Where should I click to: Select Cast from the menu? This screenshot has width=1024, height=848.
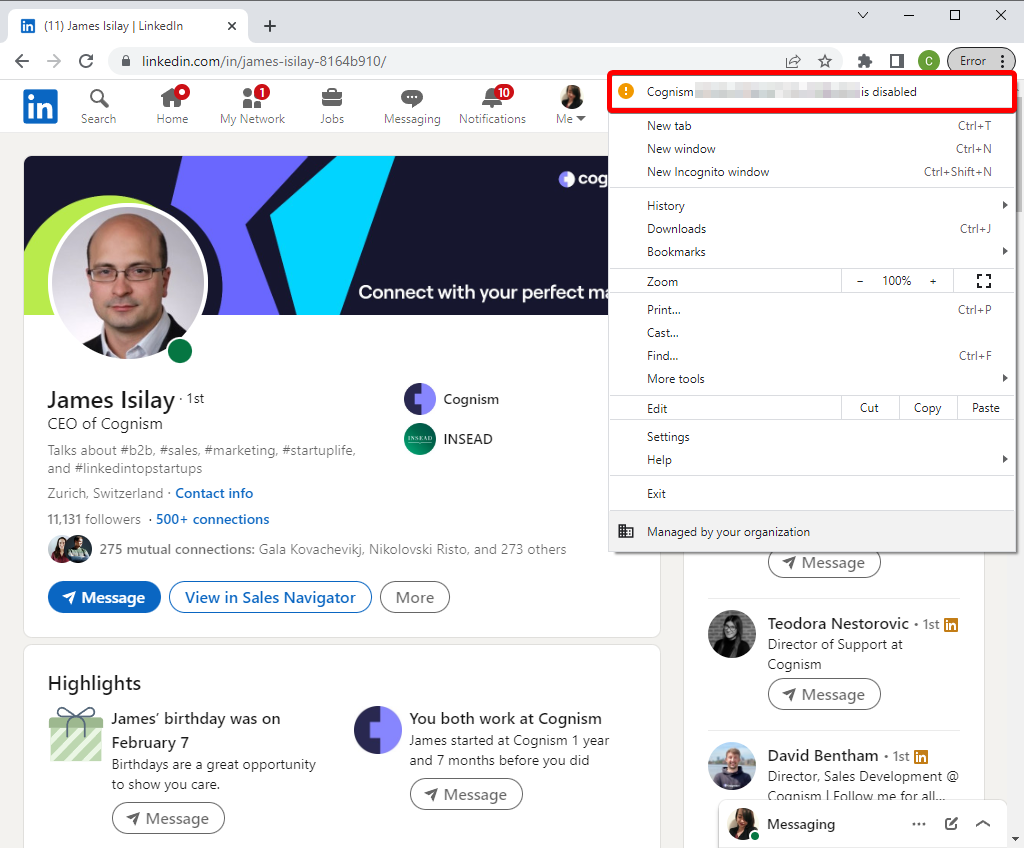(x=812, y=333)
